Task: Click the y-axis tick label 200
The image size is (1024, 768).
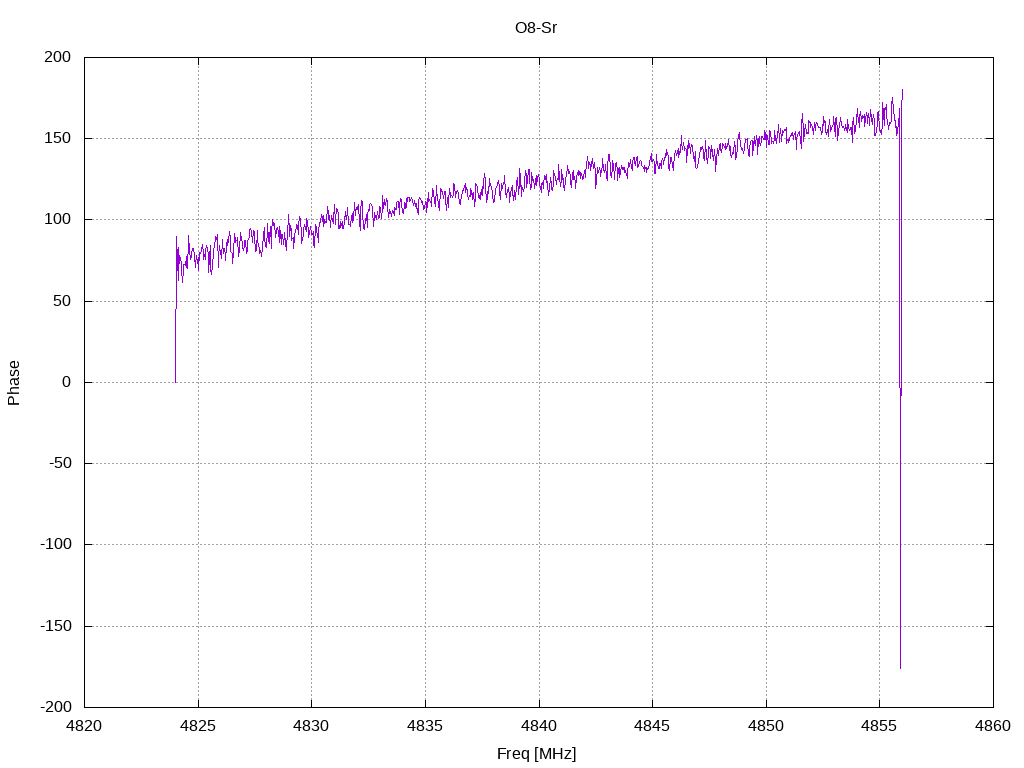Action: (x=57, y=57)
